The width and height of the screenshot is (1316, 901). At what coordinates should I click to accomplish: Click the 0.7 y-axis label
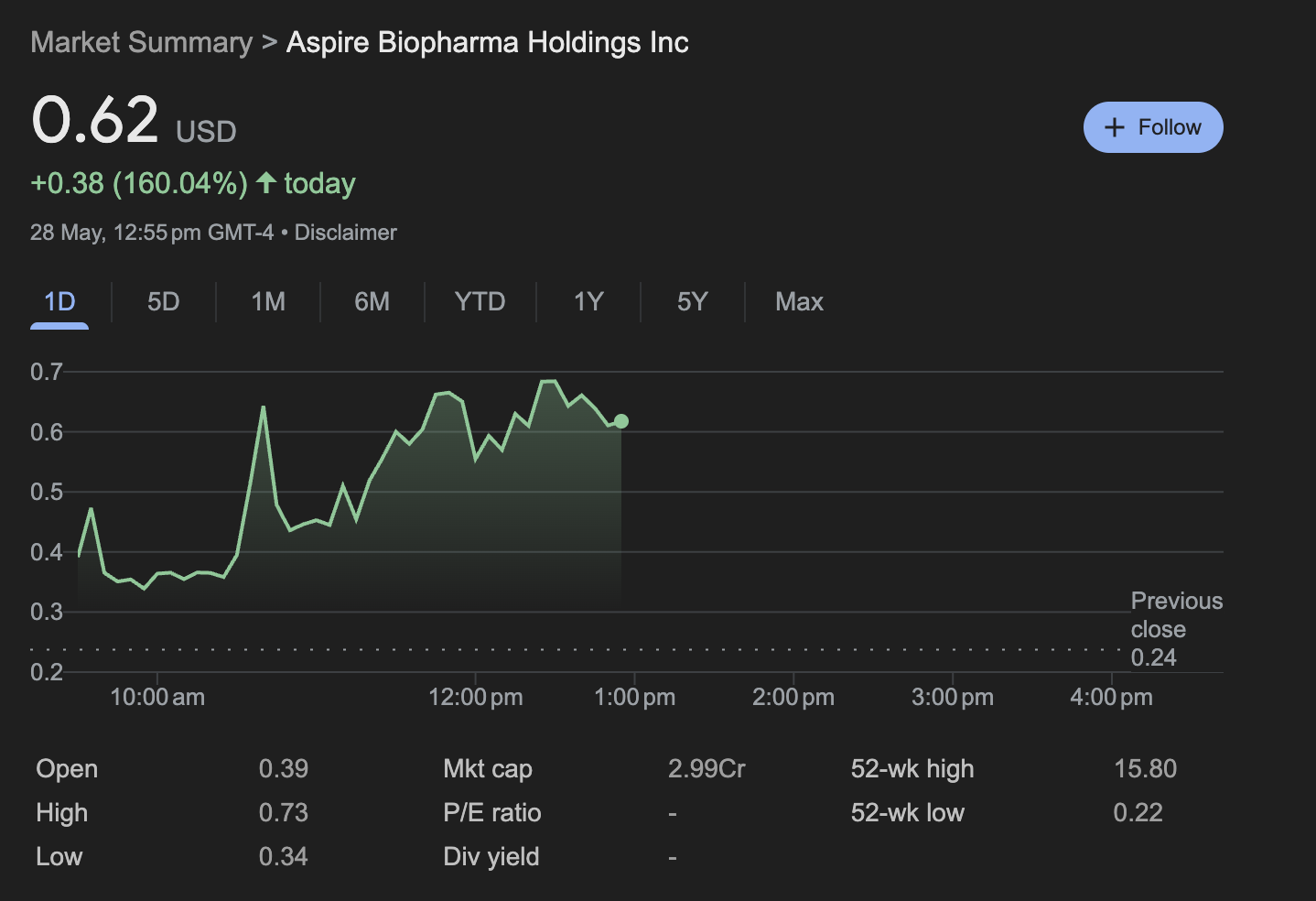(x=47, y=372)
